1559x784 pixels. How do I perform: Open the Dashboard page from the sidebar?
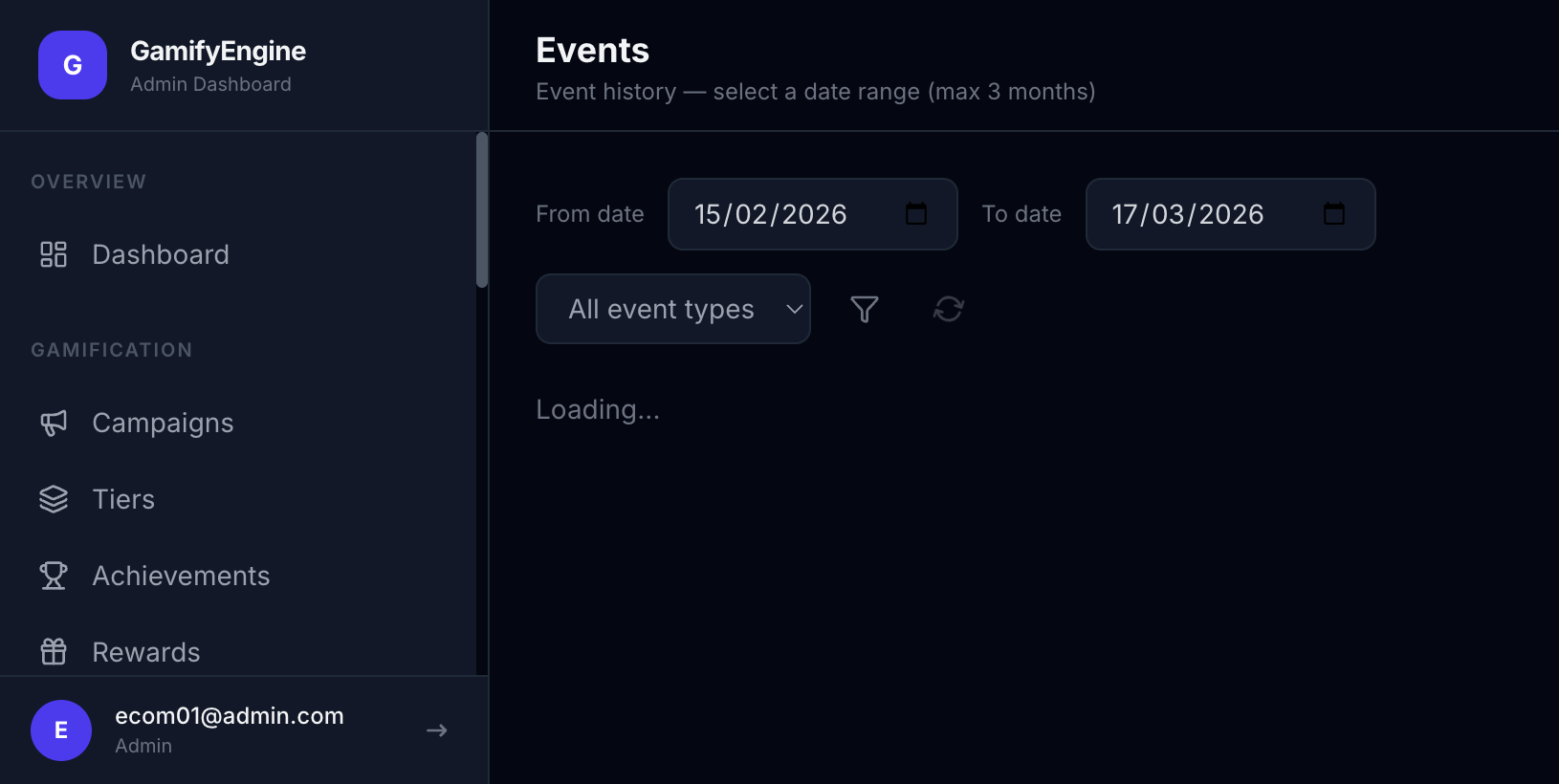[160, 254]
